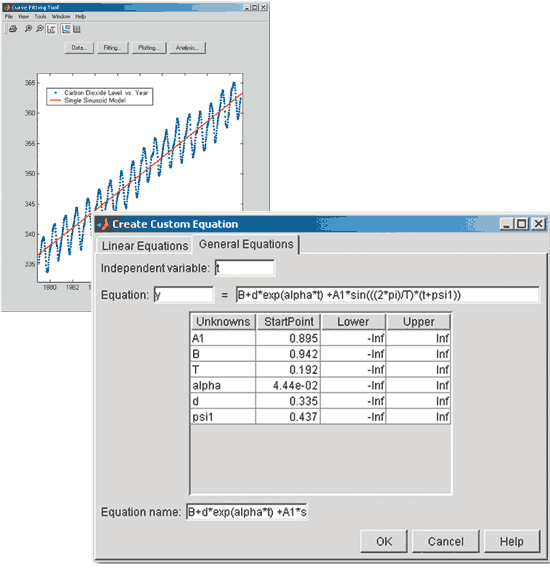This screenshot has width=550, height=571.
Task: Click the Plotting... button
Action: coord(149,48)
